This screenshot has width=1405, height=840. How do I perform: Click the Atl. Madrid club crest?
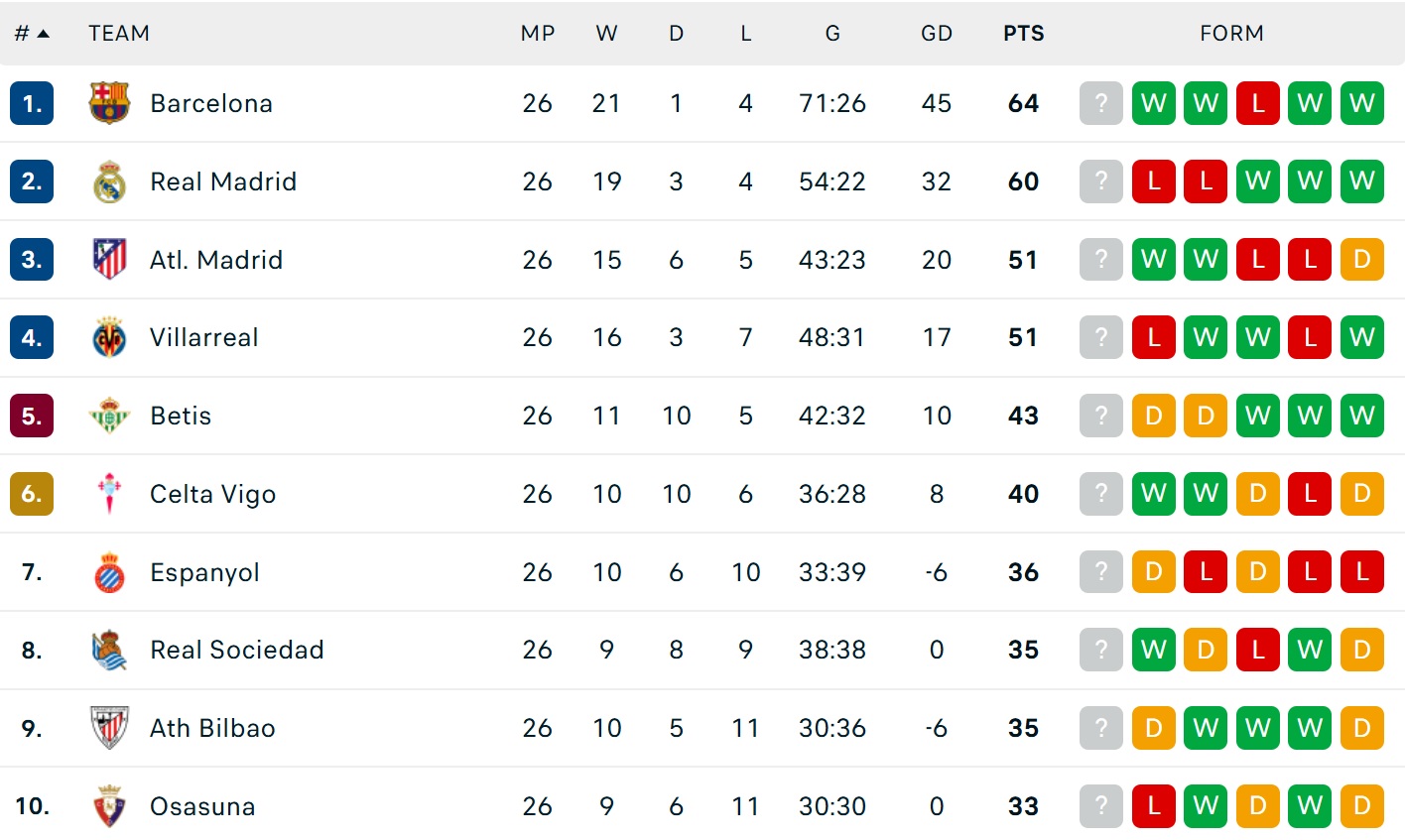[x=109, y=260]
